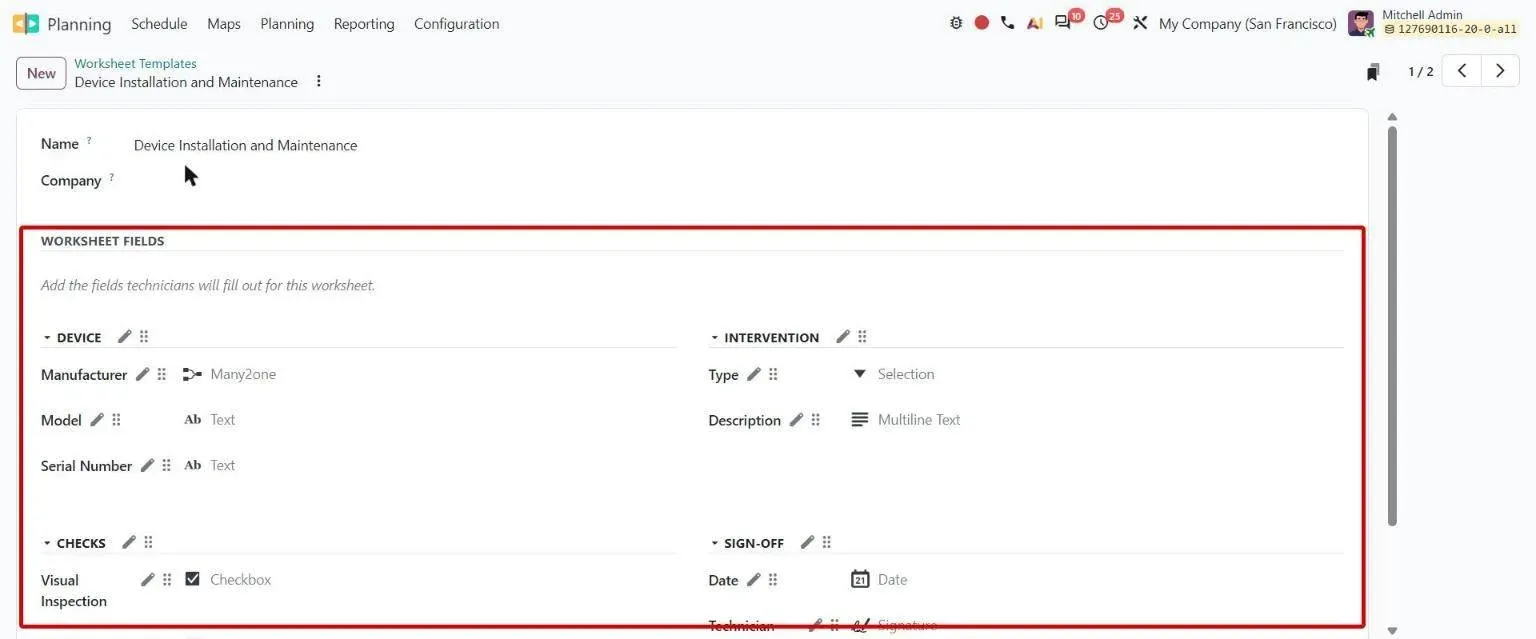
Task: Go to Worksheet Templates breadcrumb link
Action: pos(135,63)
